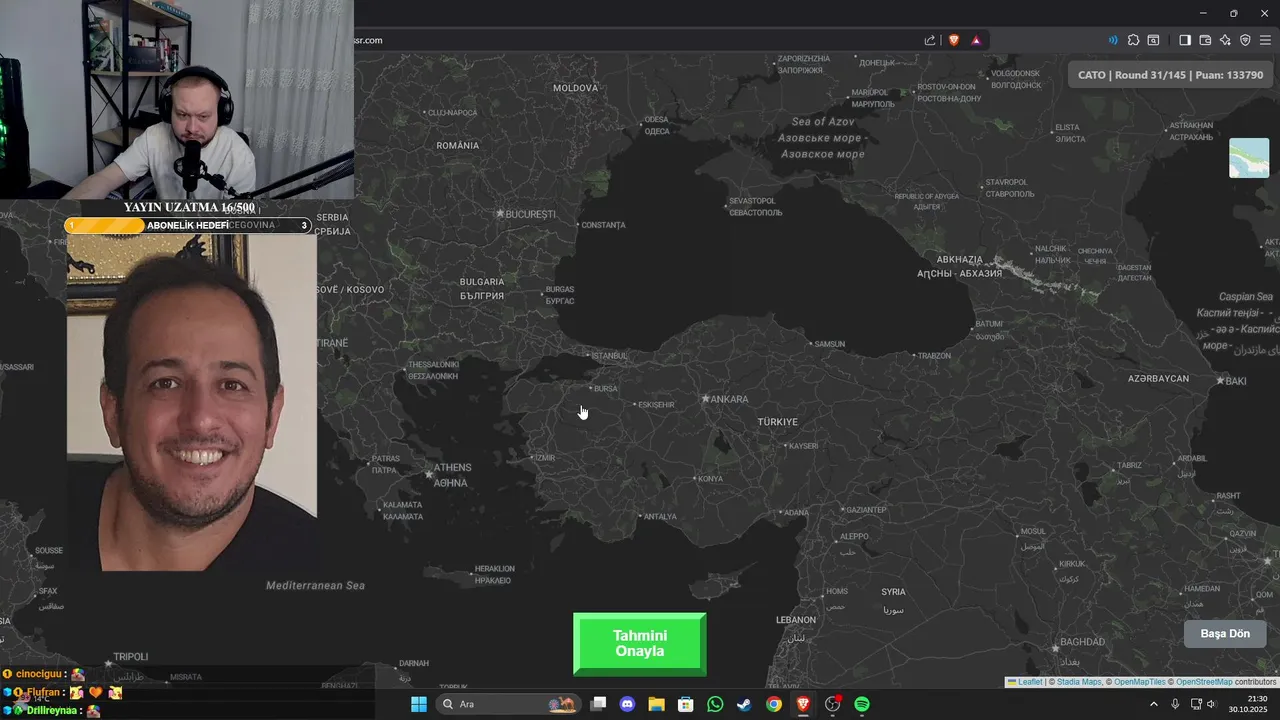
Task: Open Microsoft Store from the taskbar
Action: [x=686, y=704]
